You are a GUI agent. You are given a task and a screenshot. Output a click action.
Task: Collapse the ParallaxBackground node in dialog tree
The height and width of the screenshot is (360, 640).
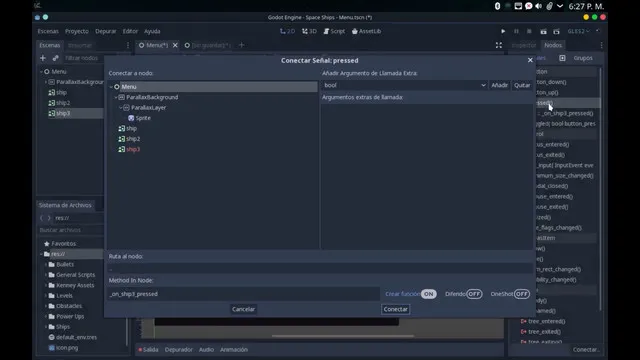click(x=116, y=97)
